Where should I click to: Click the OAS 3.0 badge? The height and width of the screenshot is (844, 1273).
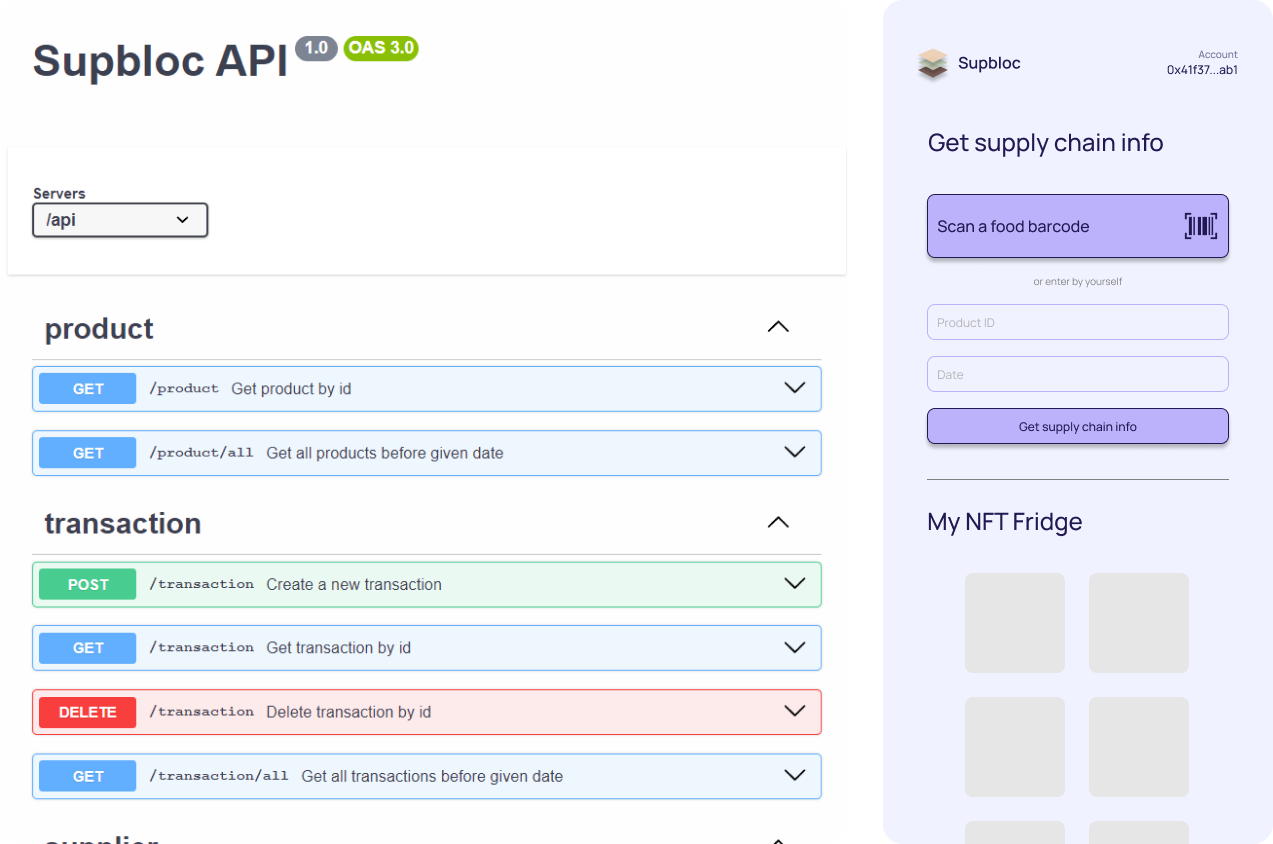pyautogui.click(x=380, y=48)
